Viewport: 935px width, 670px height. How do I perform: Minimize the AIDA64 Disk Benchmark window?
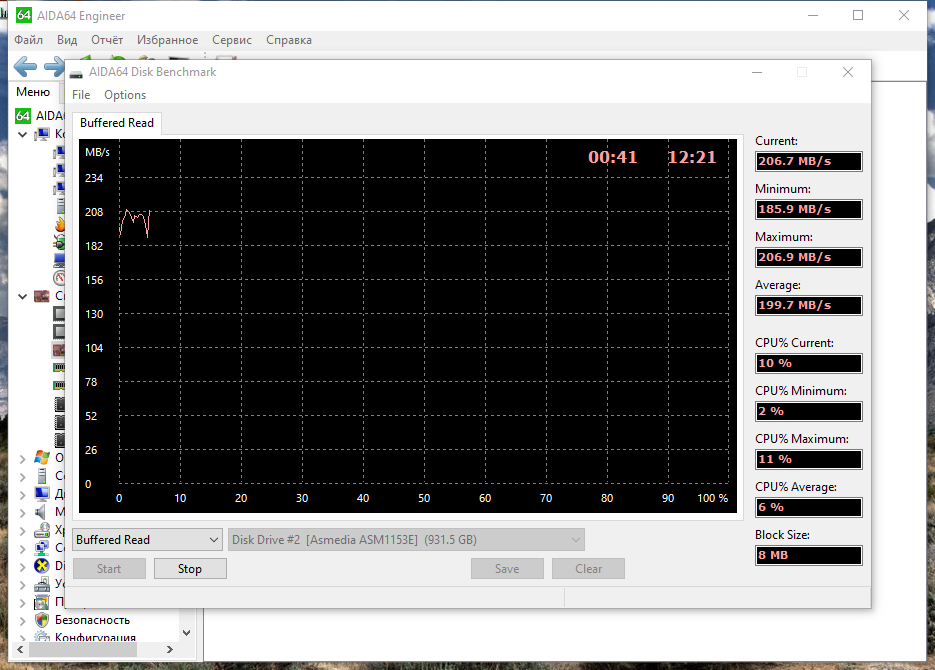[757, 72]
